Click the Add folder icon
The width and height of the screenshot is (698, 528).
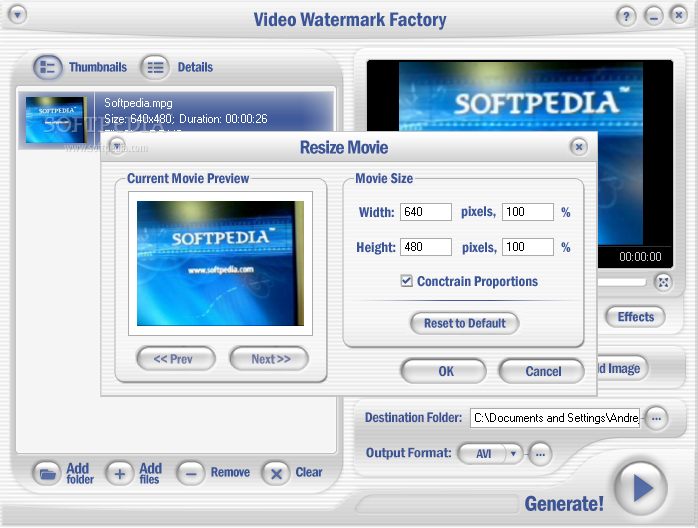[x=47, y=473]
